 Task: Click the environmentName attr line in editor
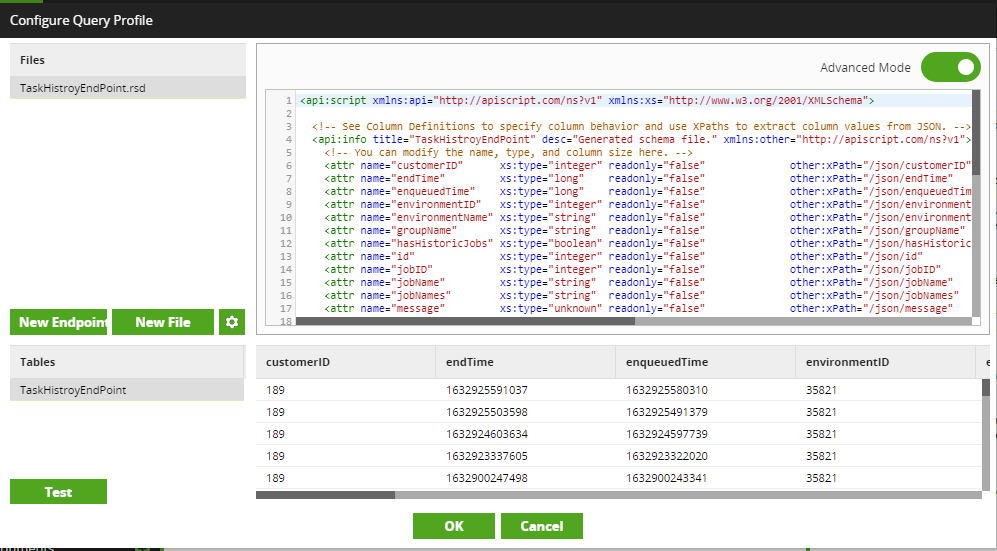pos(648,217)
